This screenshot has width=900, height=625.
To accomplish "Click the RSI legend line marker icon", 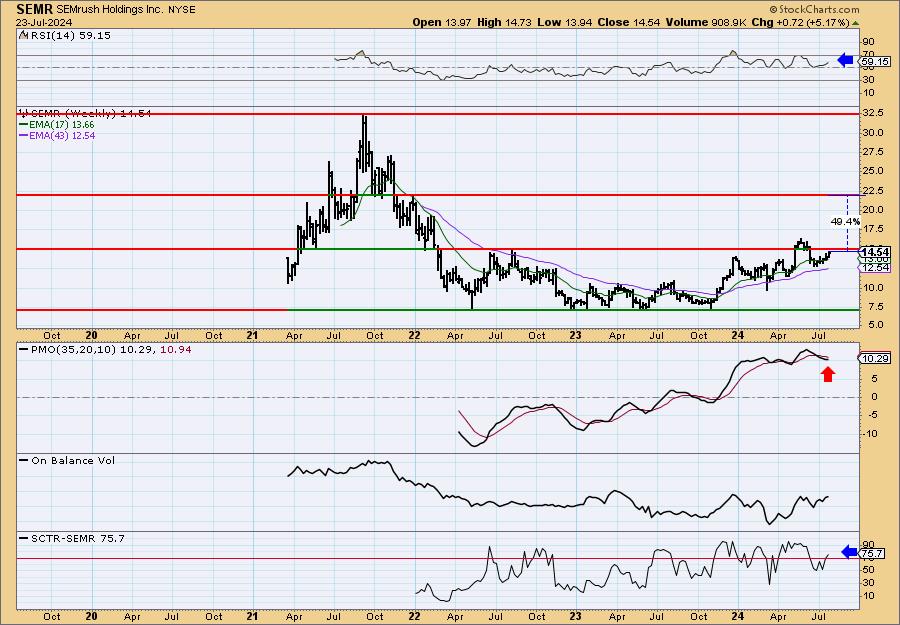I will coord(23,35).
